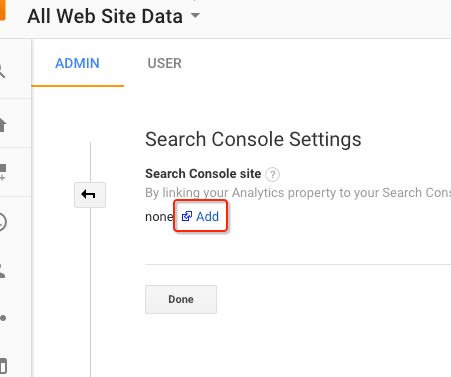451x377 pixels.
Task: Click the Search Console Settings heading
Action: (253, 139)
